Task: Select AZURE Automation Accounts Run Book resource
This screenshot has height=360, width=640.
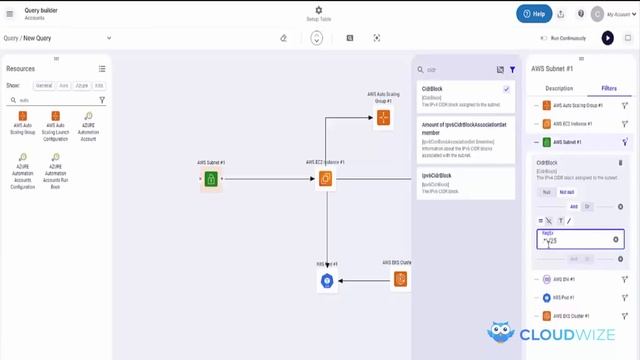Action: tap(56, 171)
